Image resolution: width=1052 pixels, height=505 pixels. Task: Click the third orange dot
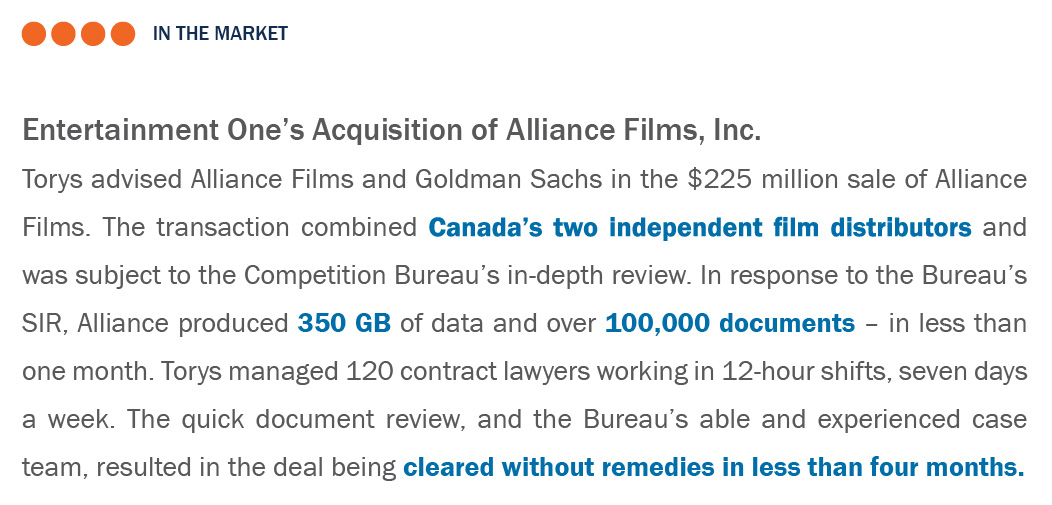coord(93,34)
